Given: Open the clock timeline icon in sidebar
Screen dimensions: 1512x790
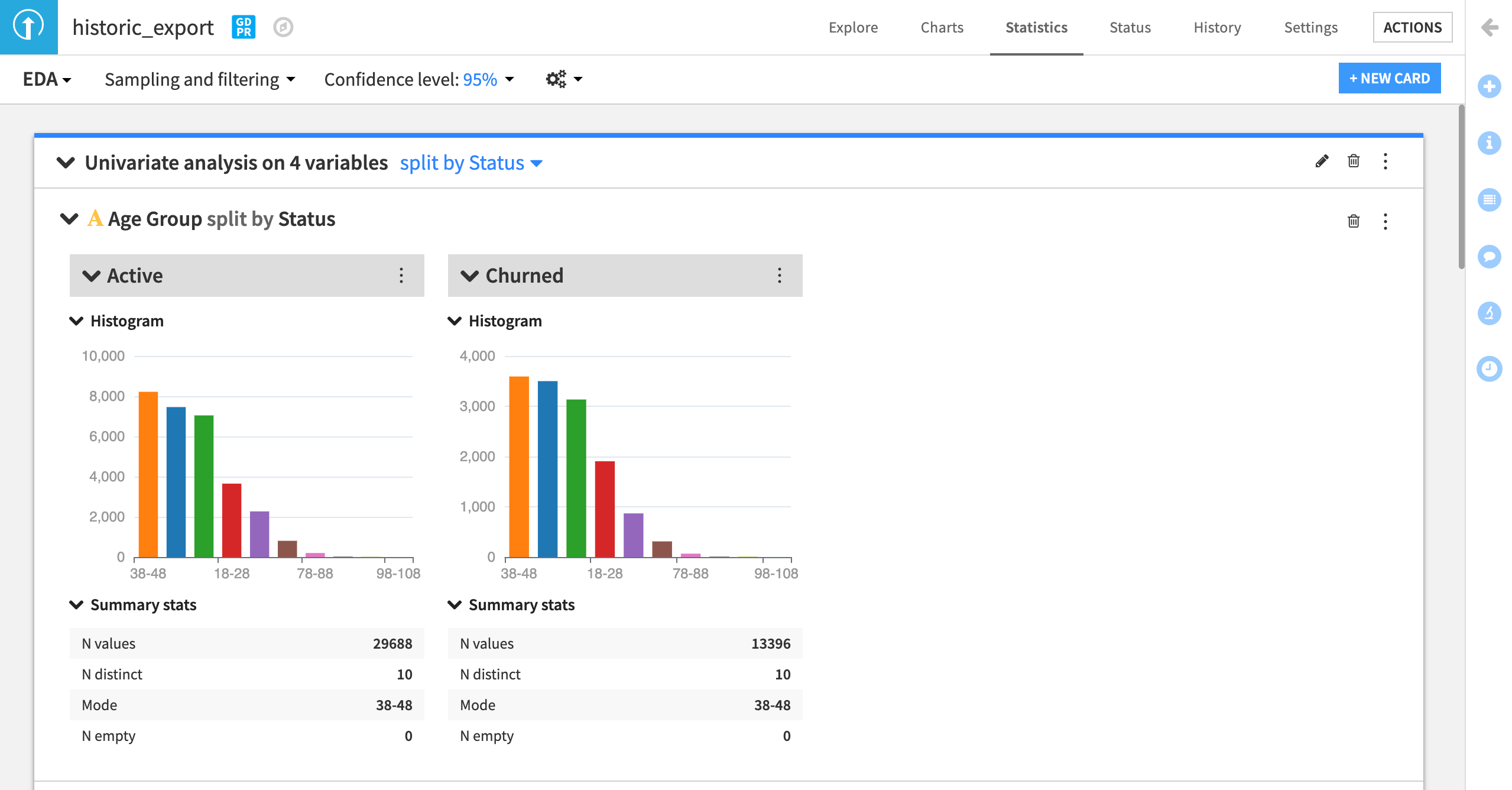Looking at the screenshot, I should [x=1490, y=369].
